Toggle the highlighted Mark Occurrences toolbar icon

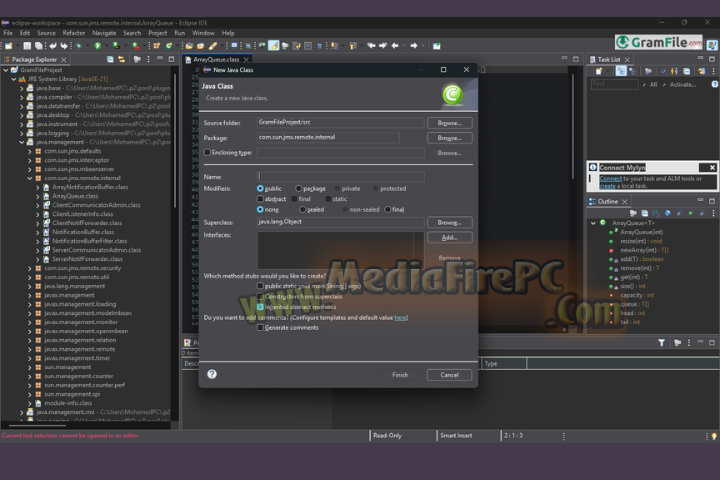[273, 46]
